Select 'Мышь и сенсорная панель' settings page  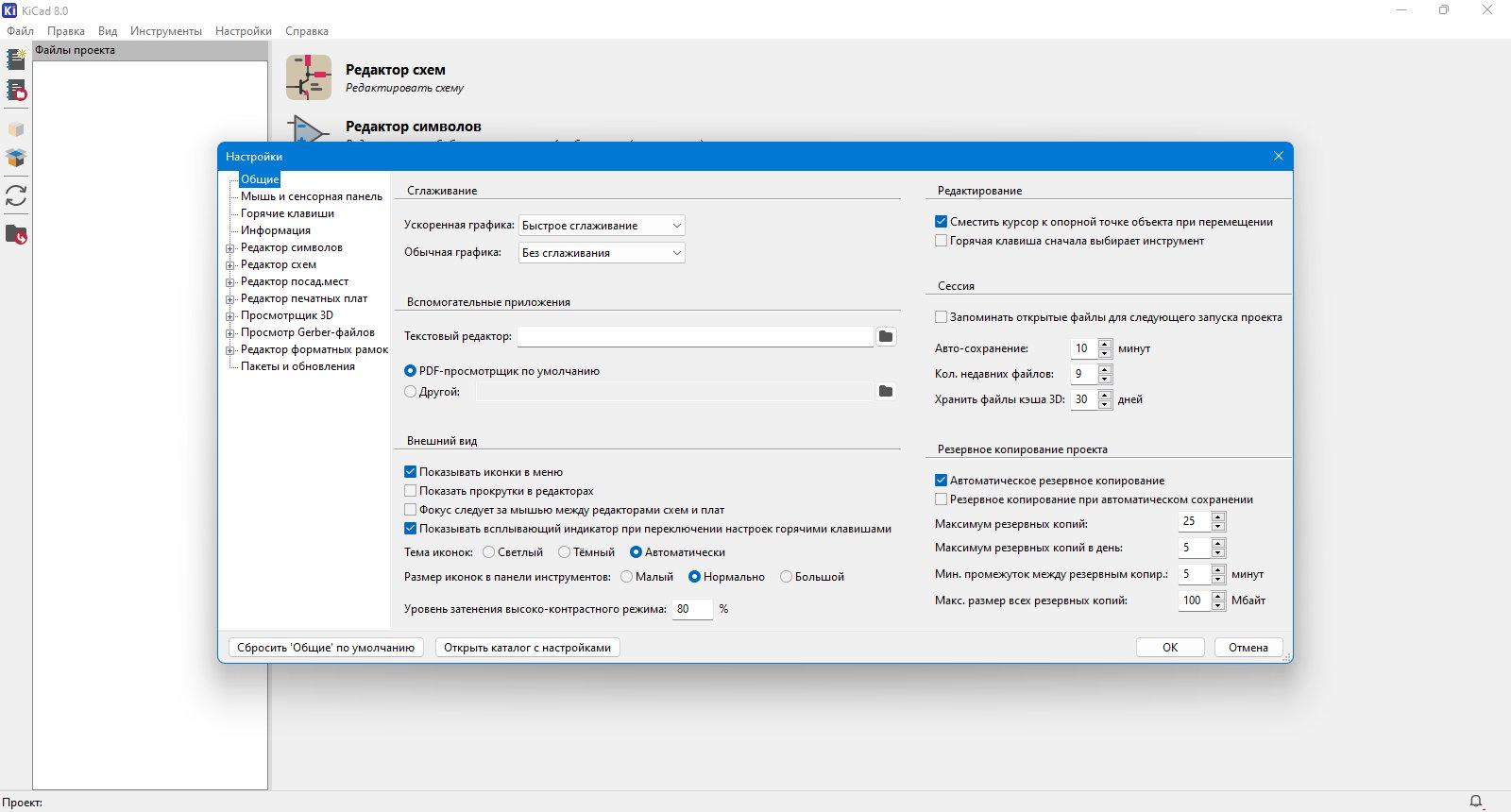pos(312,196)
